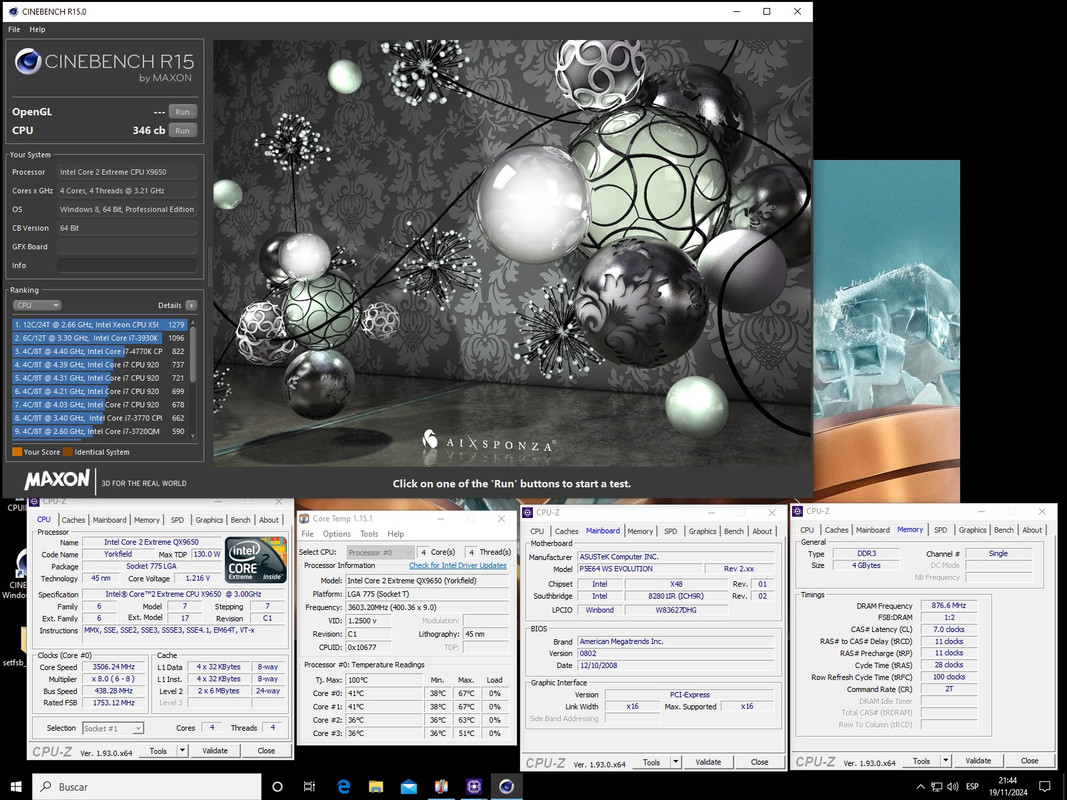Open Mainboard tab in Memory CPU-Z window
This screenshot has width=1067, height=800.
pos(873,530)
